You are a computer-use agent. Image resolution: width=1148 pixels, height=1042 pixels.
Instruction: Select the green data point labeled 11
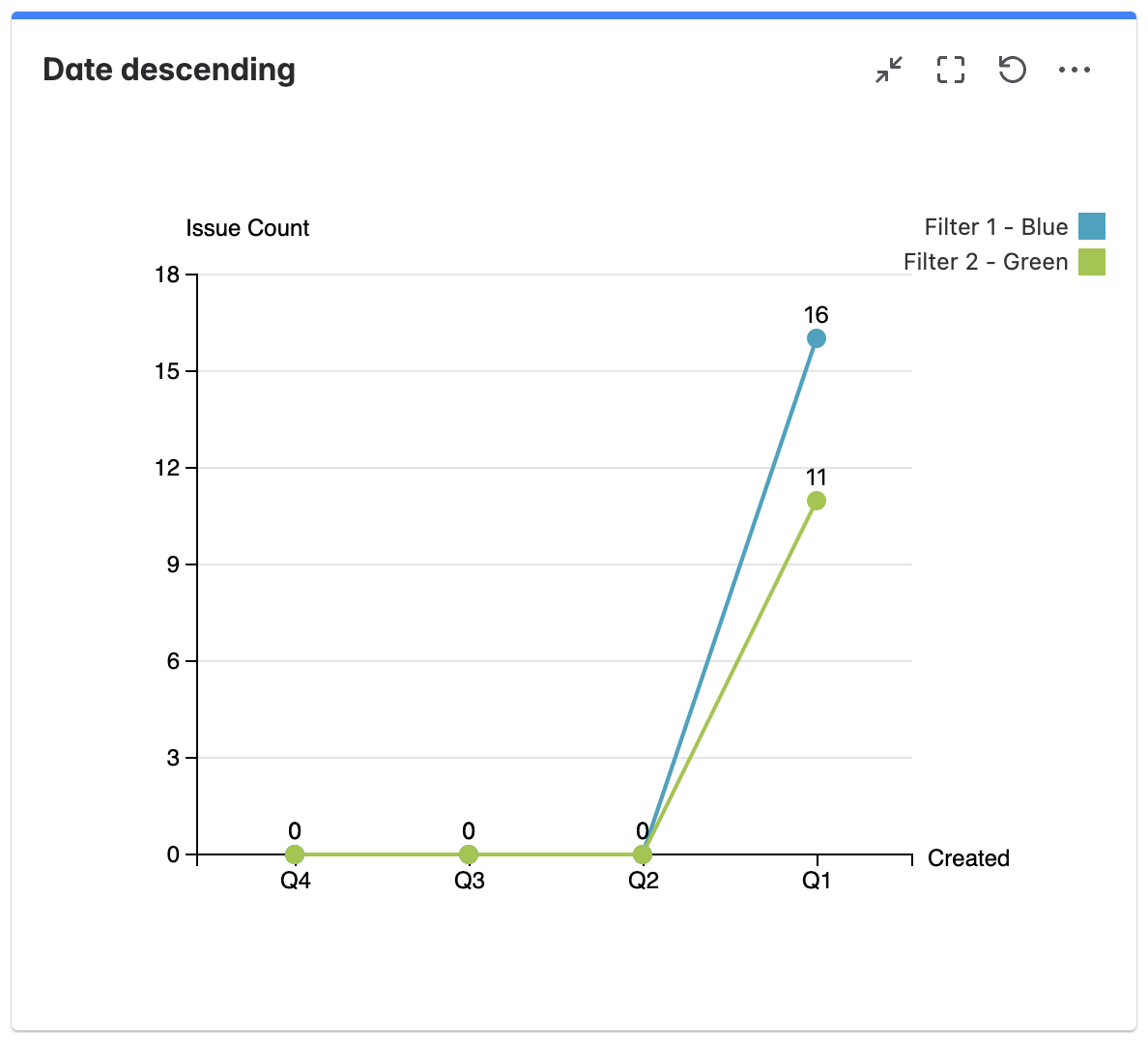[816, 499]
